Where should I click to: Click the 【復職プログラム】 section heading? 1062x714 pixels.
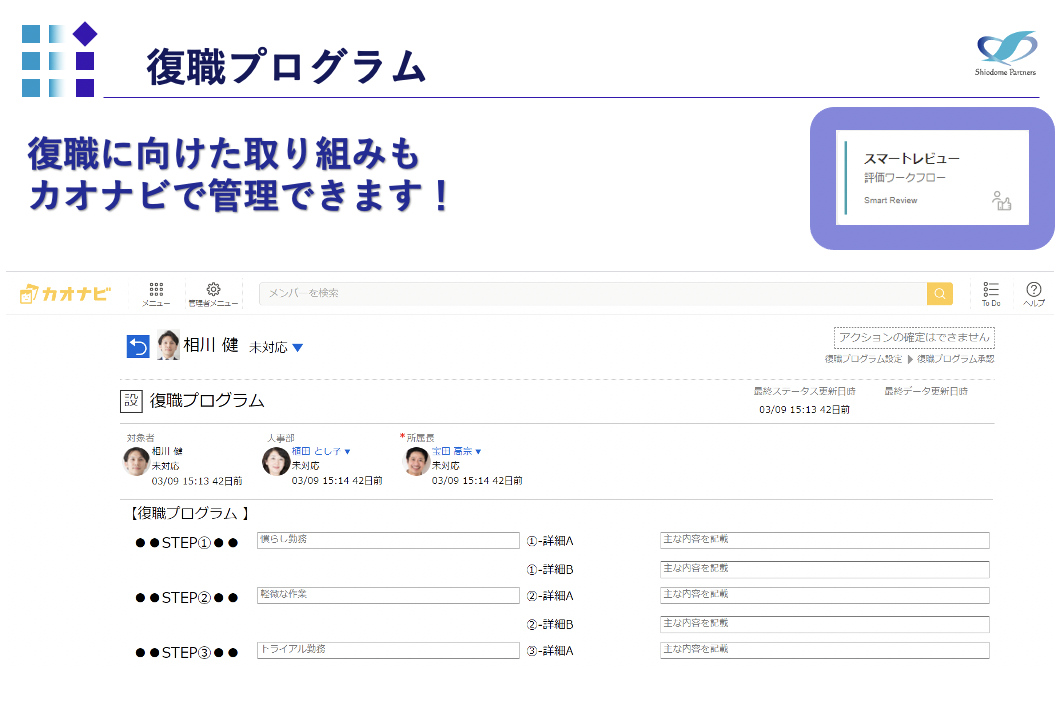point(188,513)
